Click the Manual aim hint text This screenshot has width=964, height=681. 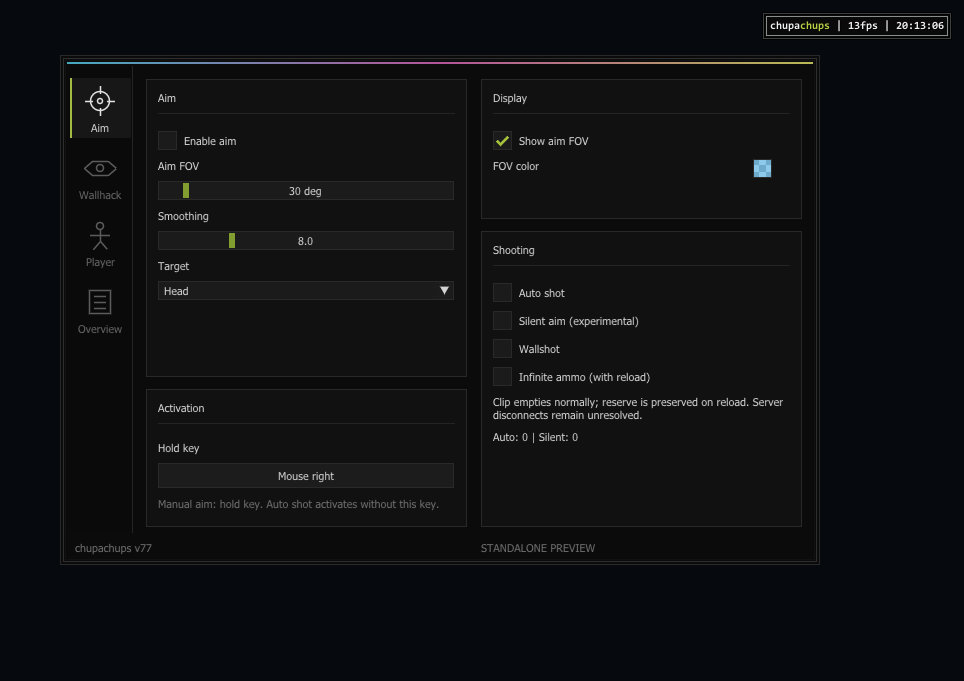coord(298,504)
